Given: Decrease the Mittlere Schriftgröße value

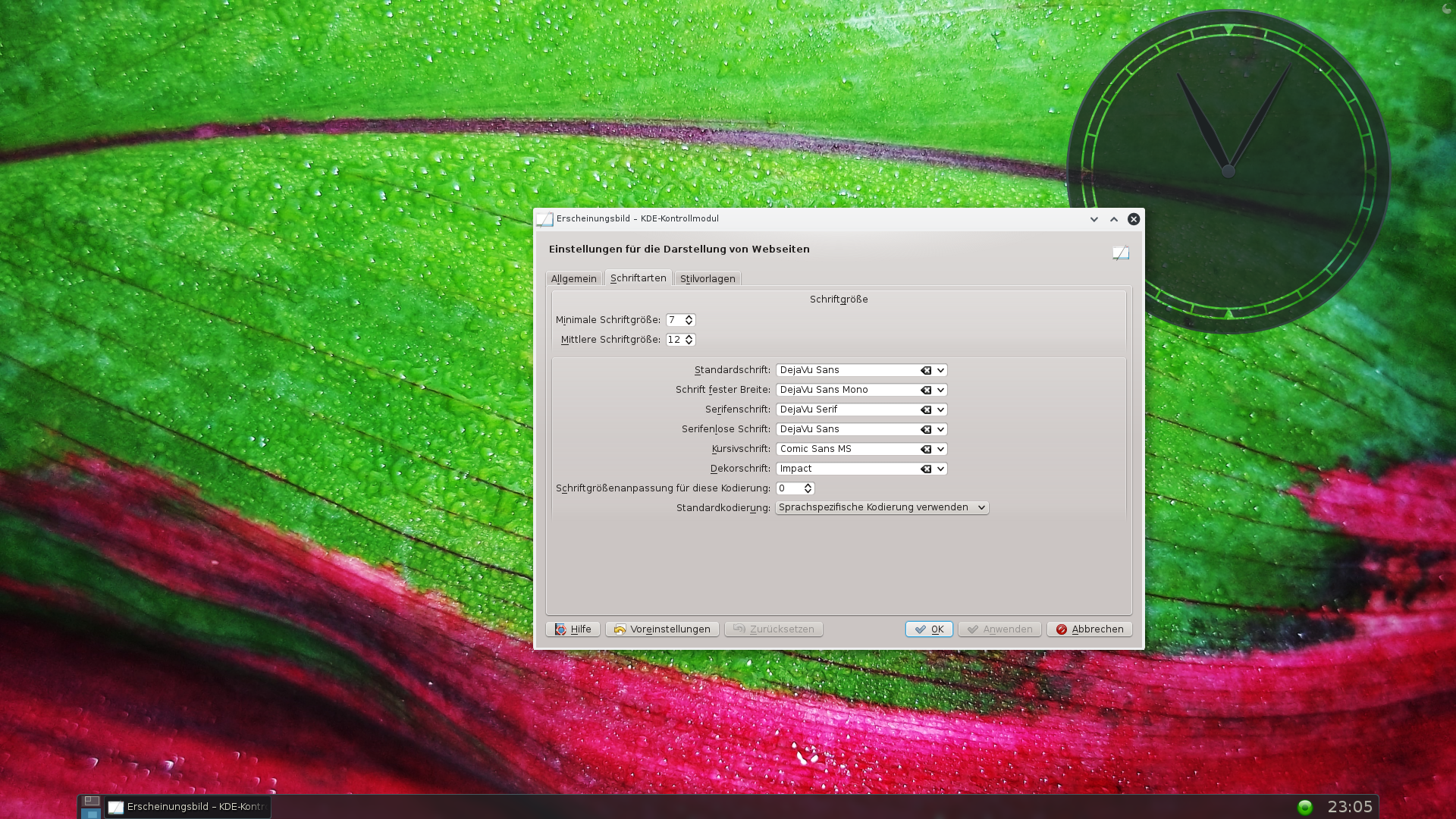Looking at the screenshot, I should click(689, 343).
